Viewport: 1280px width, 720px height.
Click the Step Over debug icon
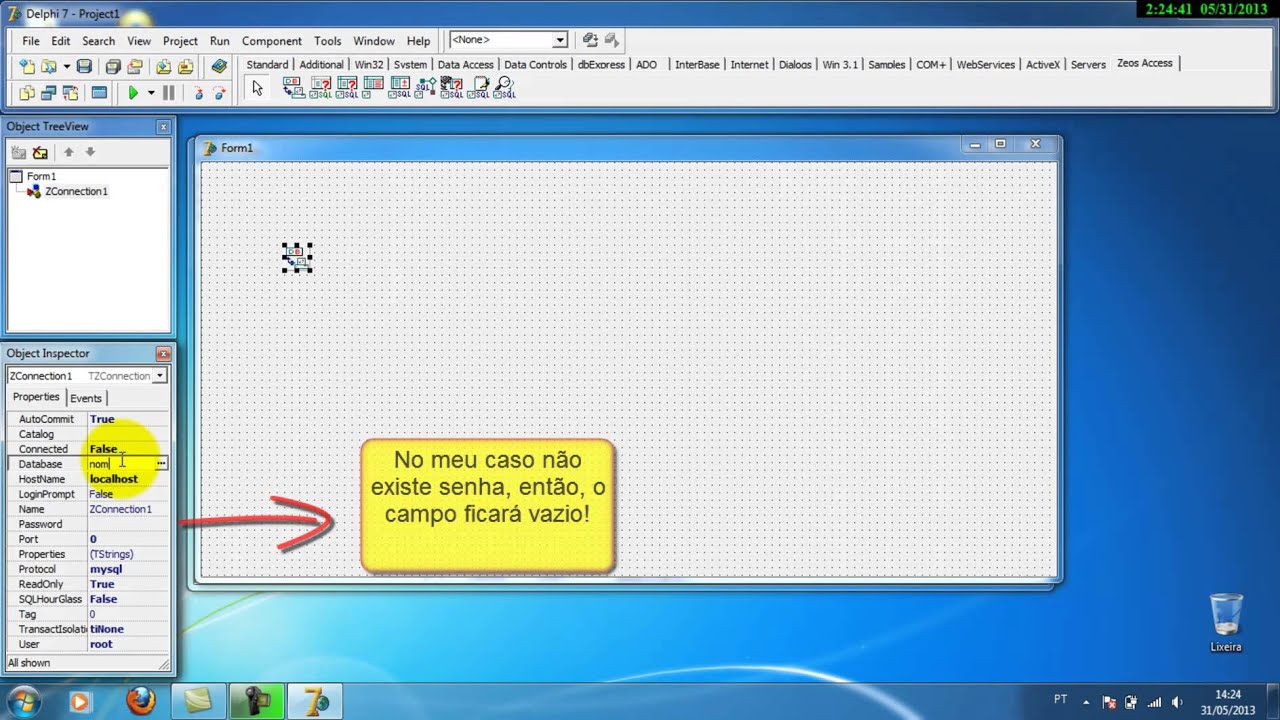coord(219,93)
